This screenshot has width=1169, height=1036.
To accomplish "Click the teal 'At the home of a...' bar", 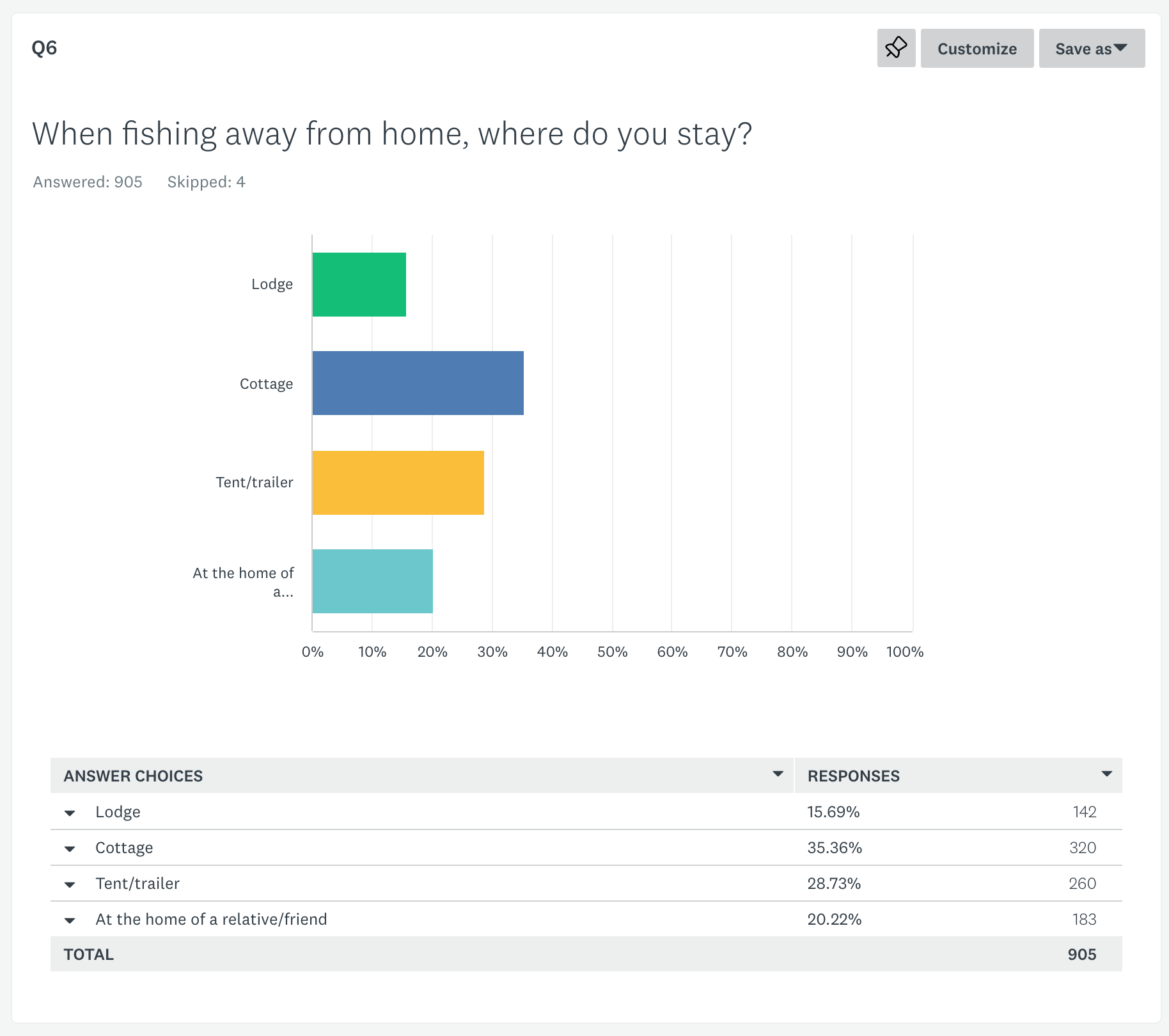I will [373, 581].
